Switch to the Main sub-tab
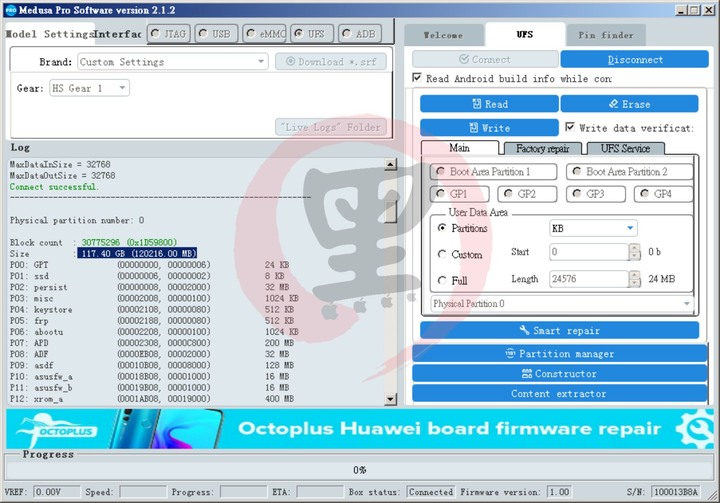Screen dimensions: 720x503 click(x=460, y=148)
